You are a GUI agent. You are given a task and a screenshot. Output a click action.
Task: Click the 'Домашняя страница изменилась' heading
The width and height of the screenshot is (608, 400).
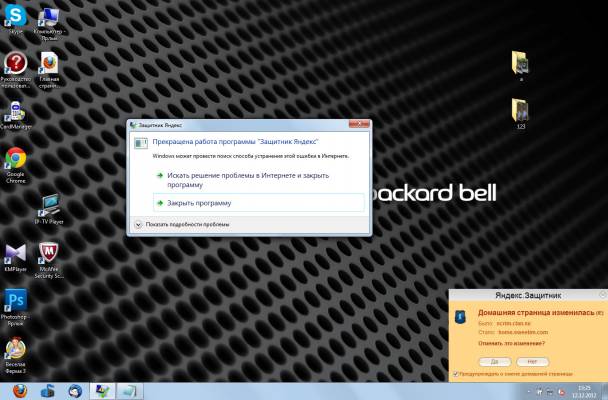pyautogui.click(x=536, y=312)
